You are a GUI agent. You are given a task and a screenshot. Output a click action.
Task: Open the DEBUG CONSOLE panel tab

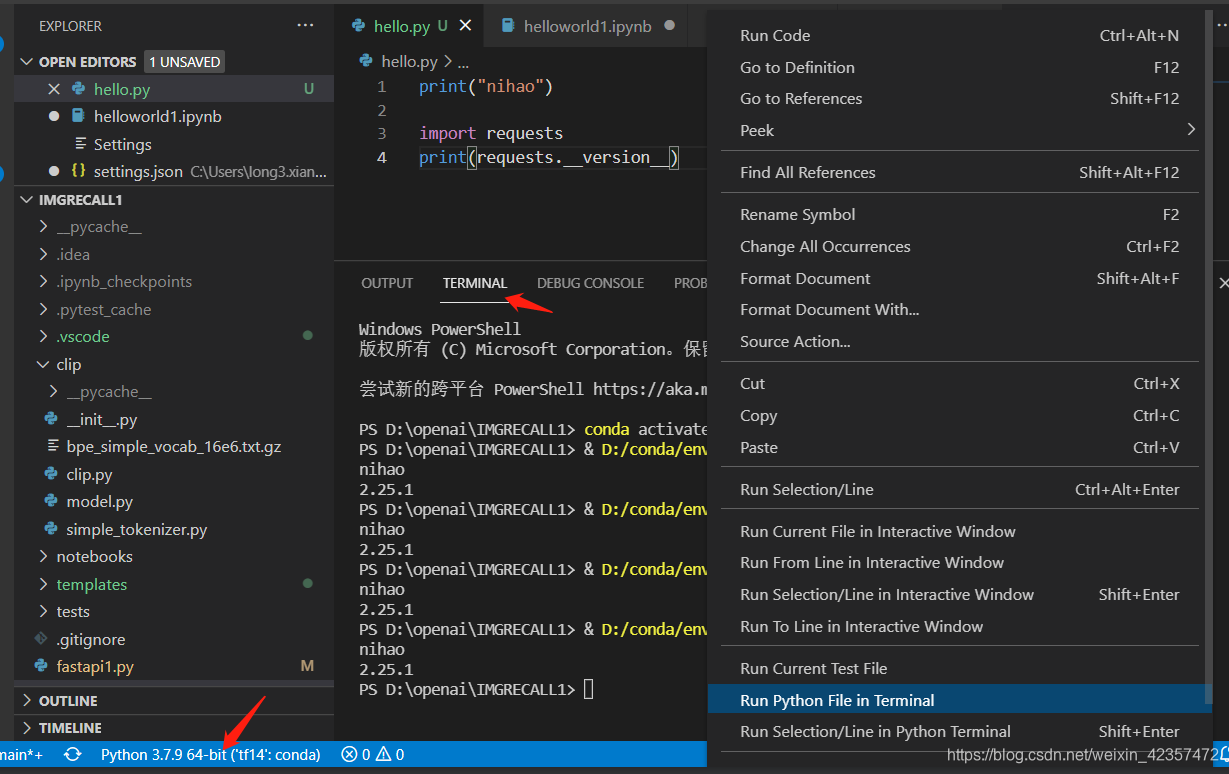[590, 283]
